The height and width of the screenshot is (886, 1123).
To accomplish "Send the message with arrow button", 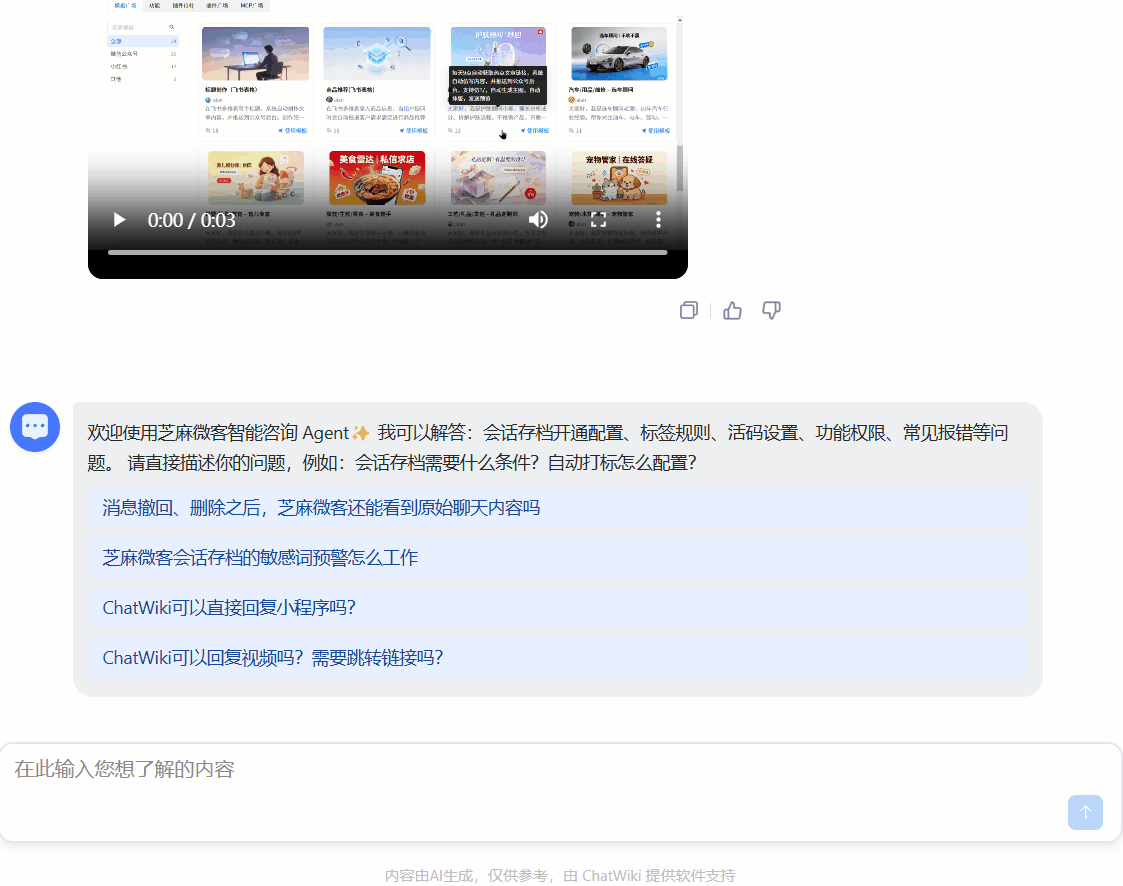I will click(1085, 812).
